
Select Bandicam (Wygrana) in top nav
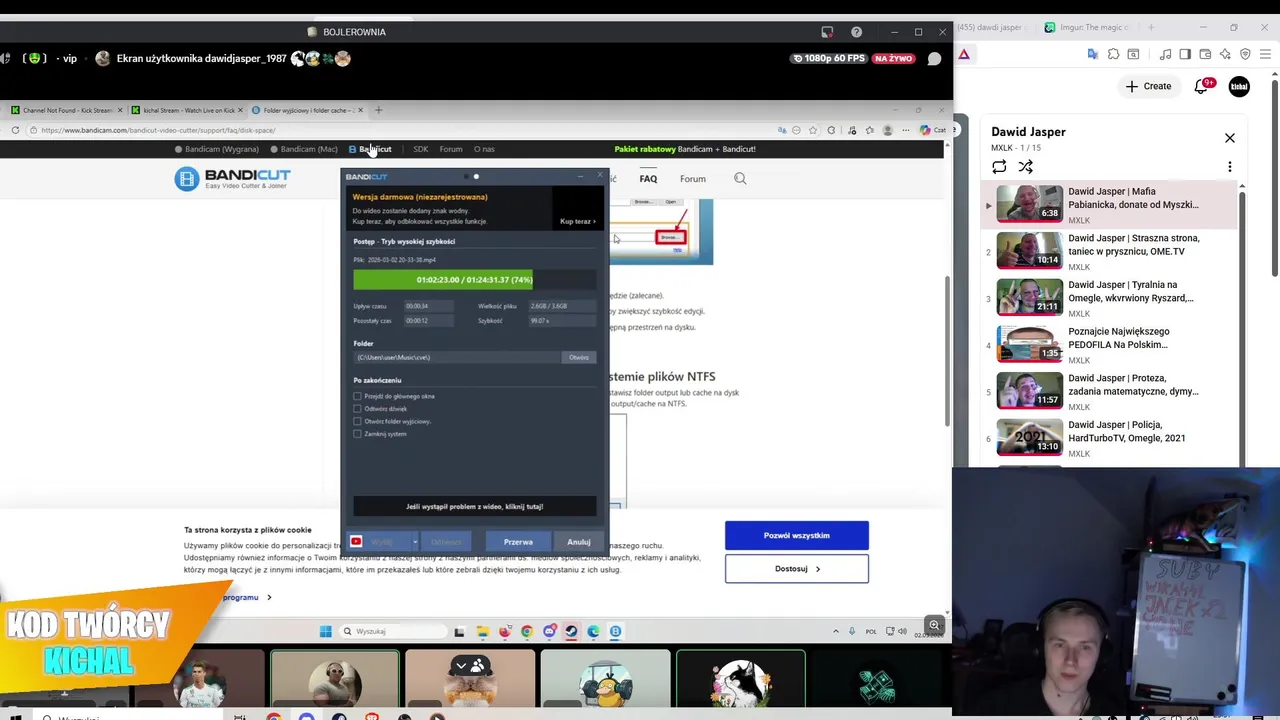(217, 149)
